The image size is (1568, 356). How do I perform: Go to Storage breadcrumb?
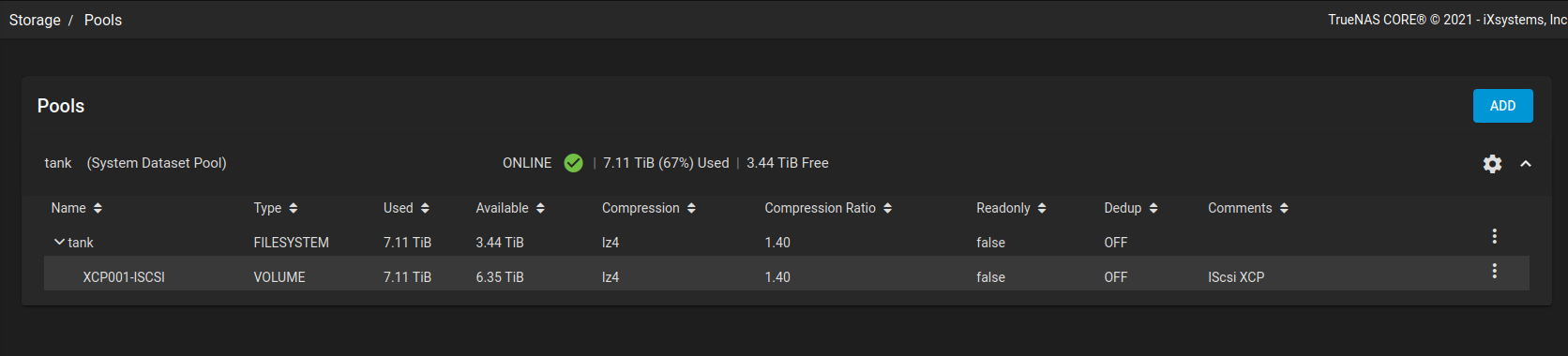35,20
